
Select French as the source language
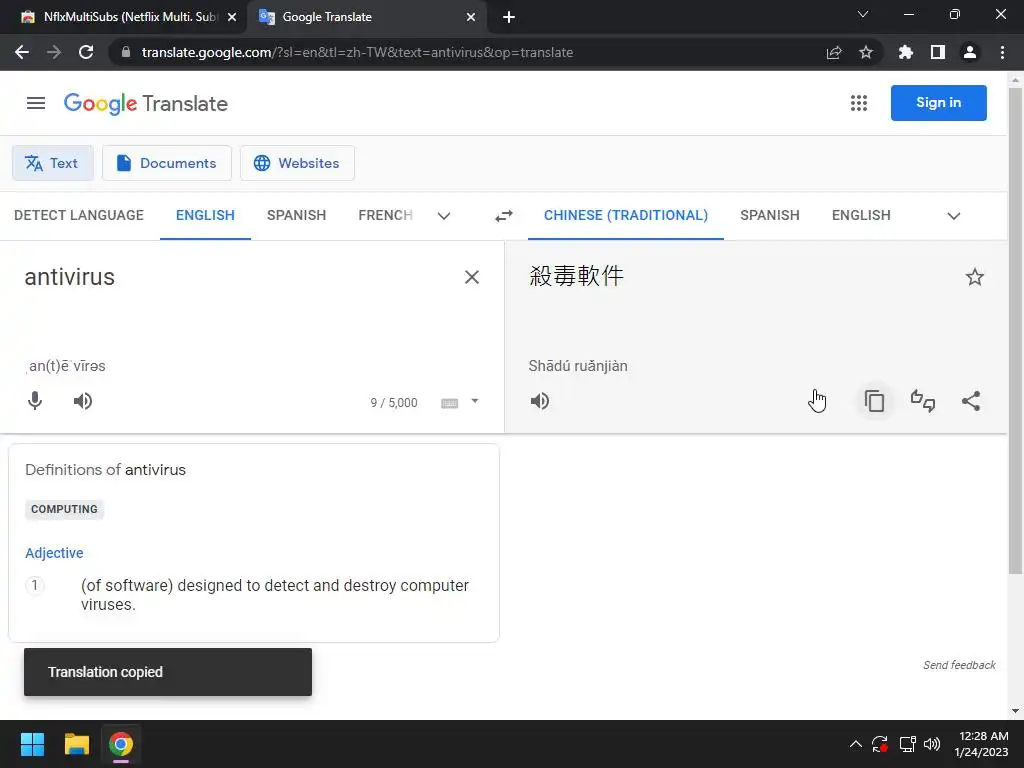pos(385,216)
